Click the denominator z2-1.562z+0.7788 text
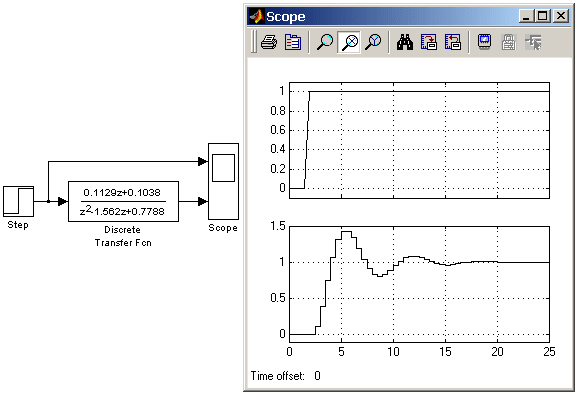Viewport: 578px width, 395px height. (x=122, y=211)
